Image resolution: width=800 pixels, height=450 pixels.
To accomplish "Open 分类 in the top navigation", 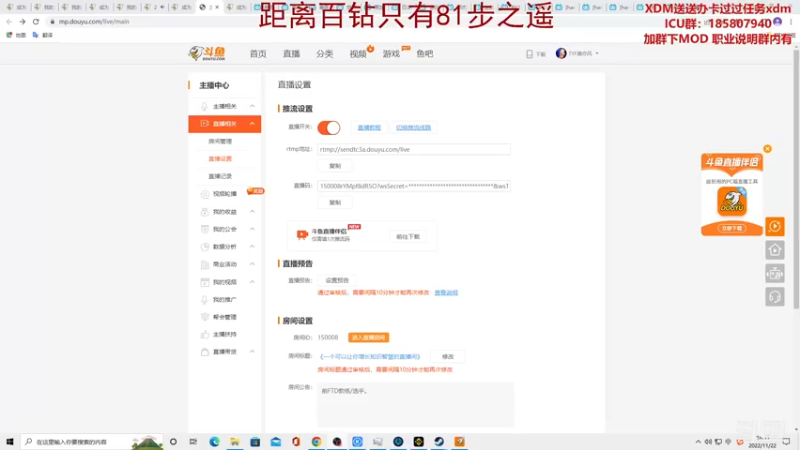I will point(324,54).
